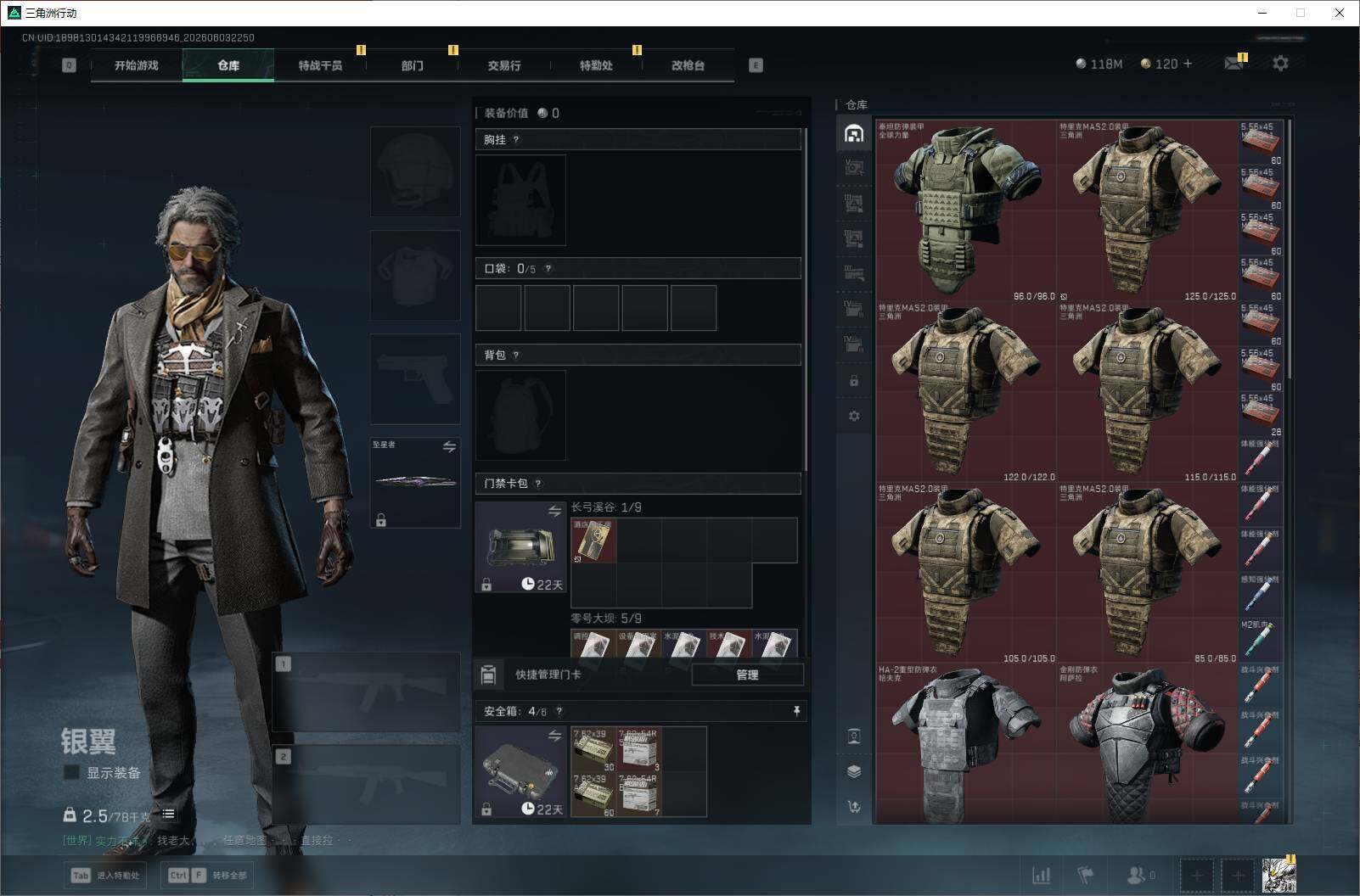Select the 125.0/125.0 特里克MAS2.0 armor
Screen dimensions: 1360x896
[1147, 211]
